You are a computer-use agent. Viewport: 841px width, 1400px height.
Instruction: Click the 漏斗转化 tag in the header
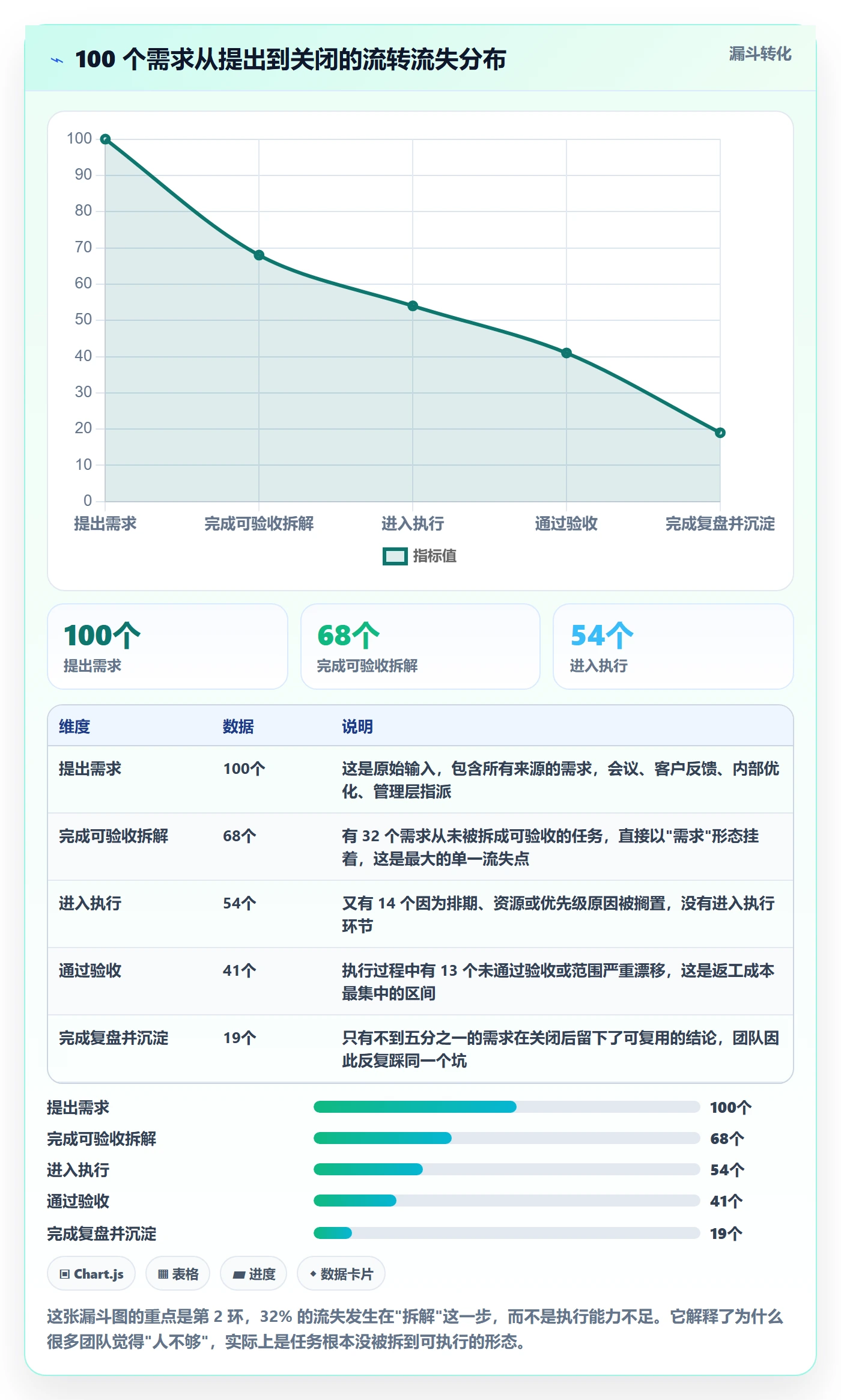(760, 54)
